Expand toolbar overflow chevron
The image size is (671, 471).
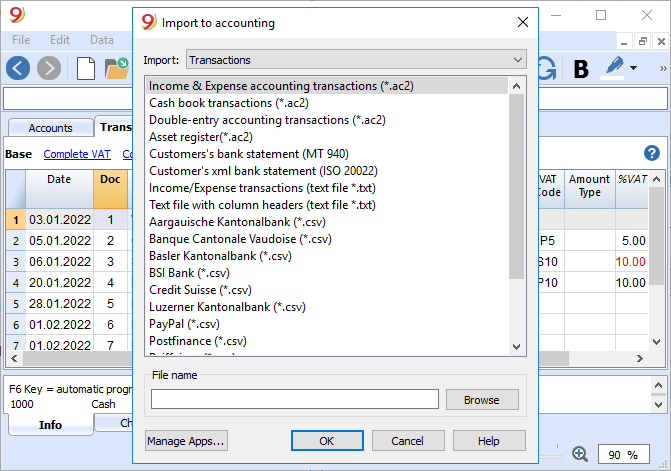pyautogui.click(x=663, y=68)
